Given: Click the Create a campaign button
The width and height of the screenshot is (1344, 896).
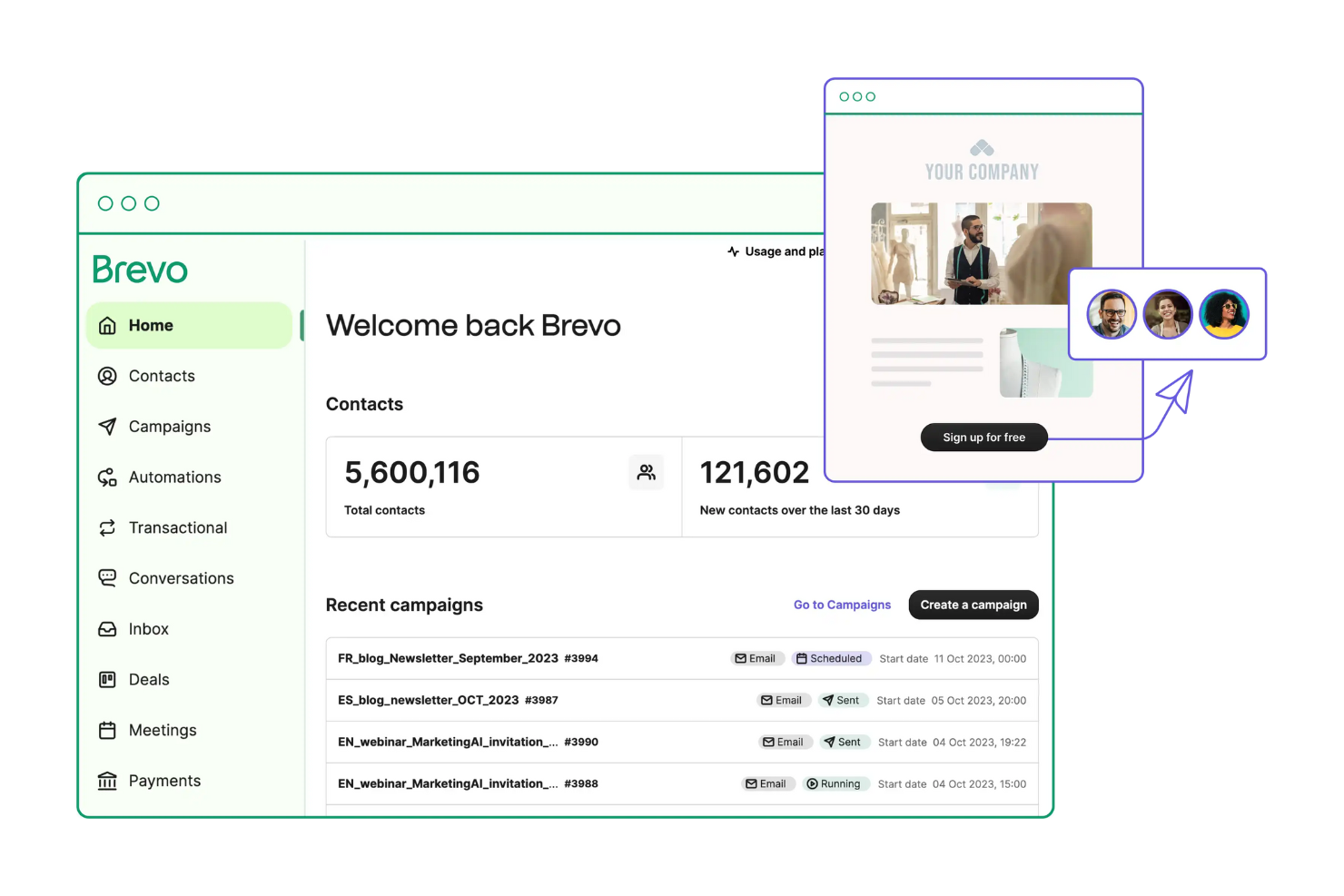Looking at the screenshot, I should pyautogui.click(x=973, y=605).
